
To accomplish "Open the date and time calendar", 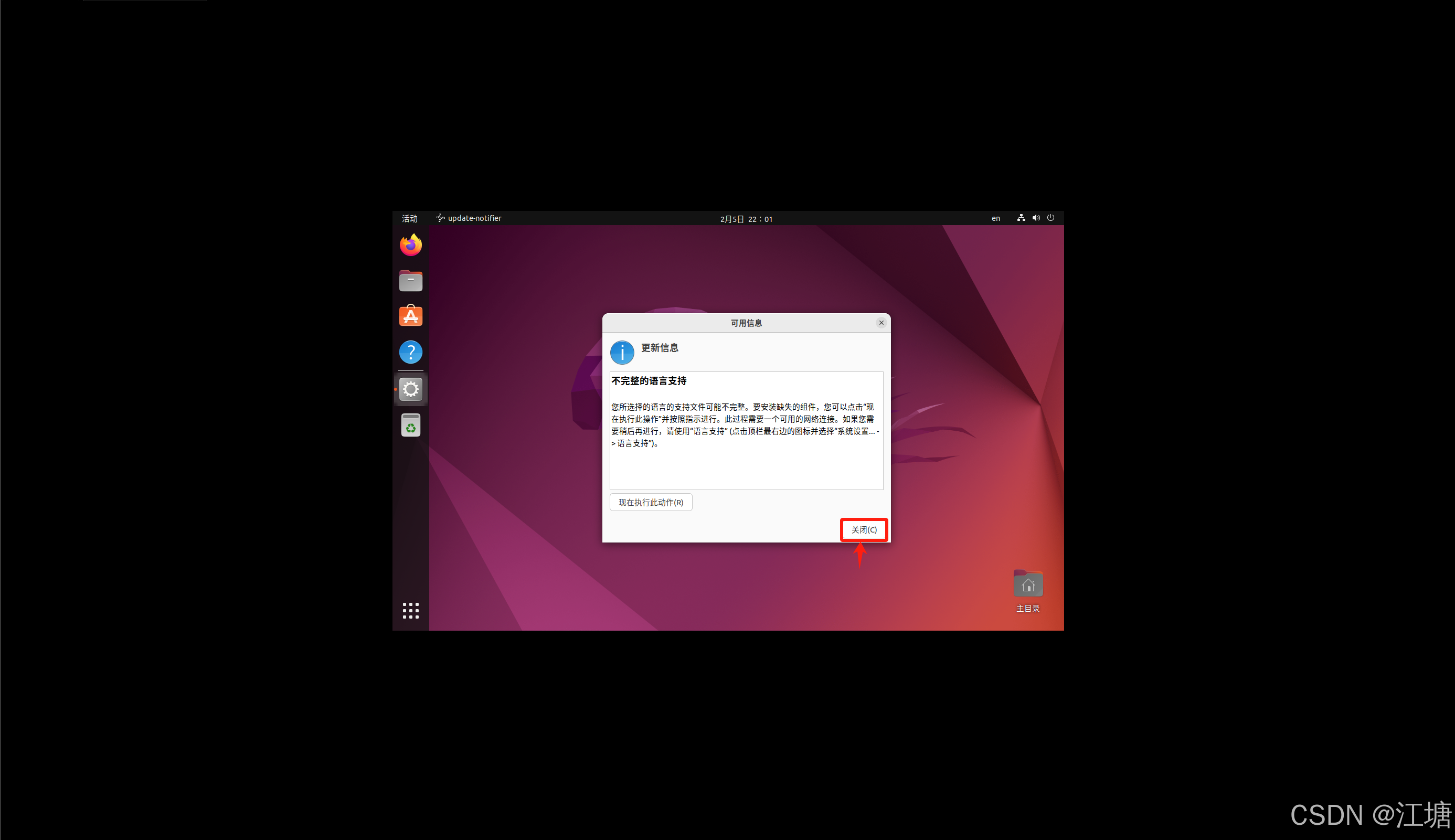I will point(746,219).
